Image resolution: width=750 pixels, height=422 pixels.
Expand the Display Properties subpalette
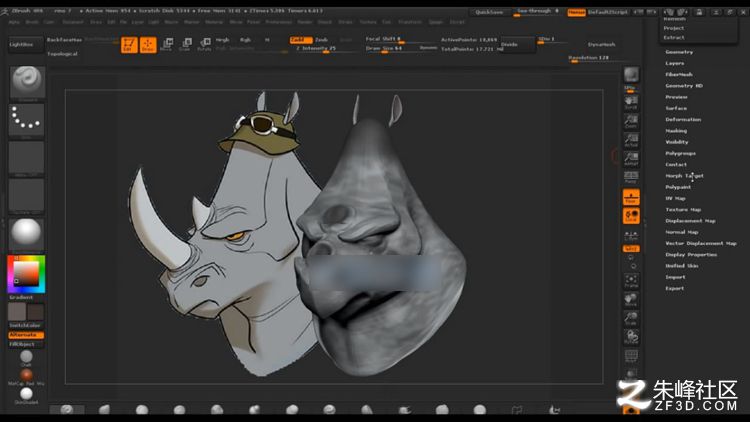coord(691,255)
